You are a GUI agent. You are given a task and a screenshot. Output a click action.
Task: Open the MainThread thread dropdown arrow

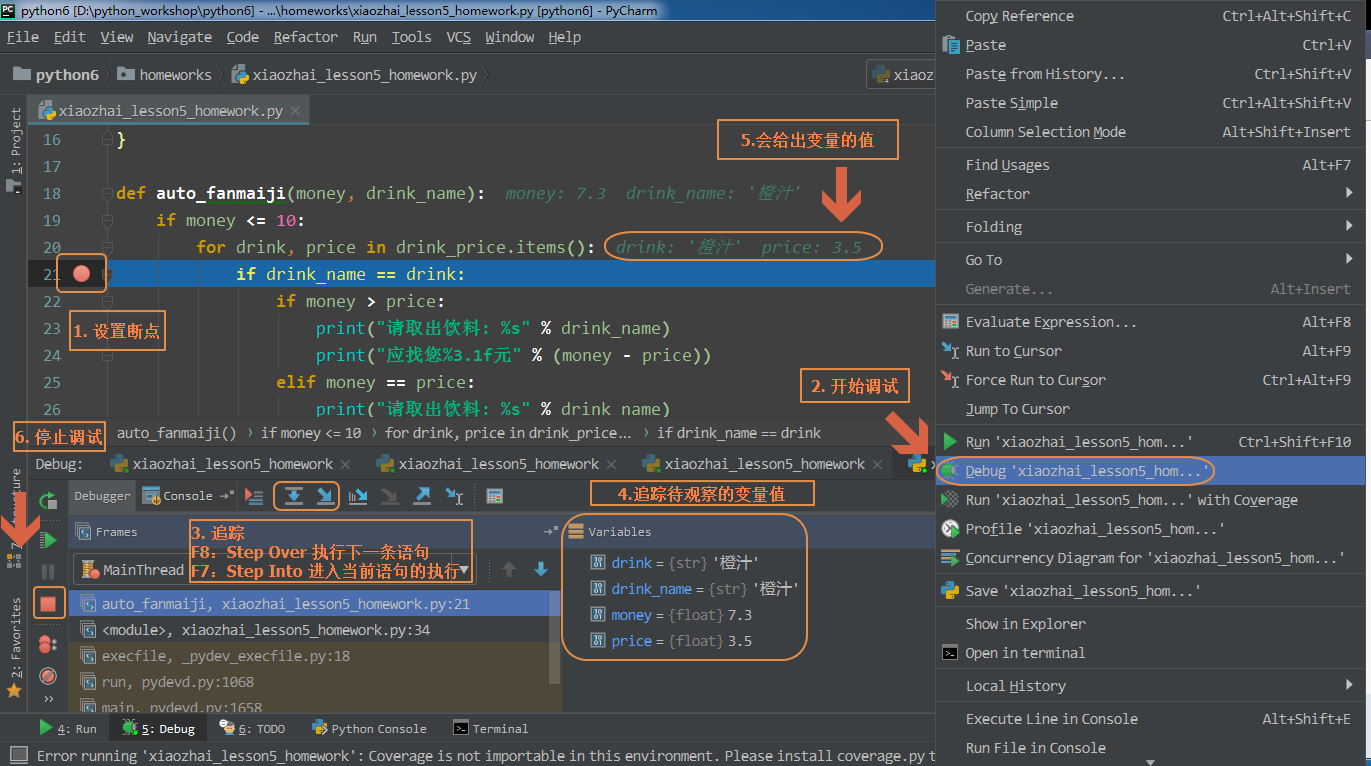(464, 569)
